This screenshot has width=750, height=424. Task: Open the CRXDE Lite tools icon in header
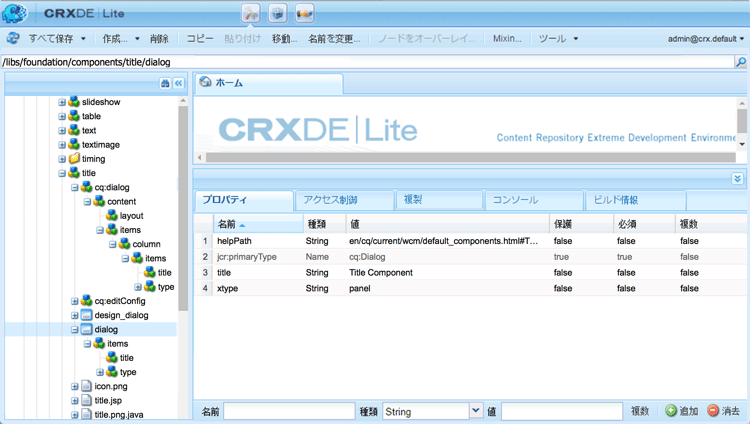(x=251, y=13)
